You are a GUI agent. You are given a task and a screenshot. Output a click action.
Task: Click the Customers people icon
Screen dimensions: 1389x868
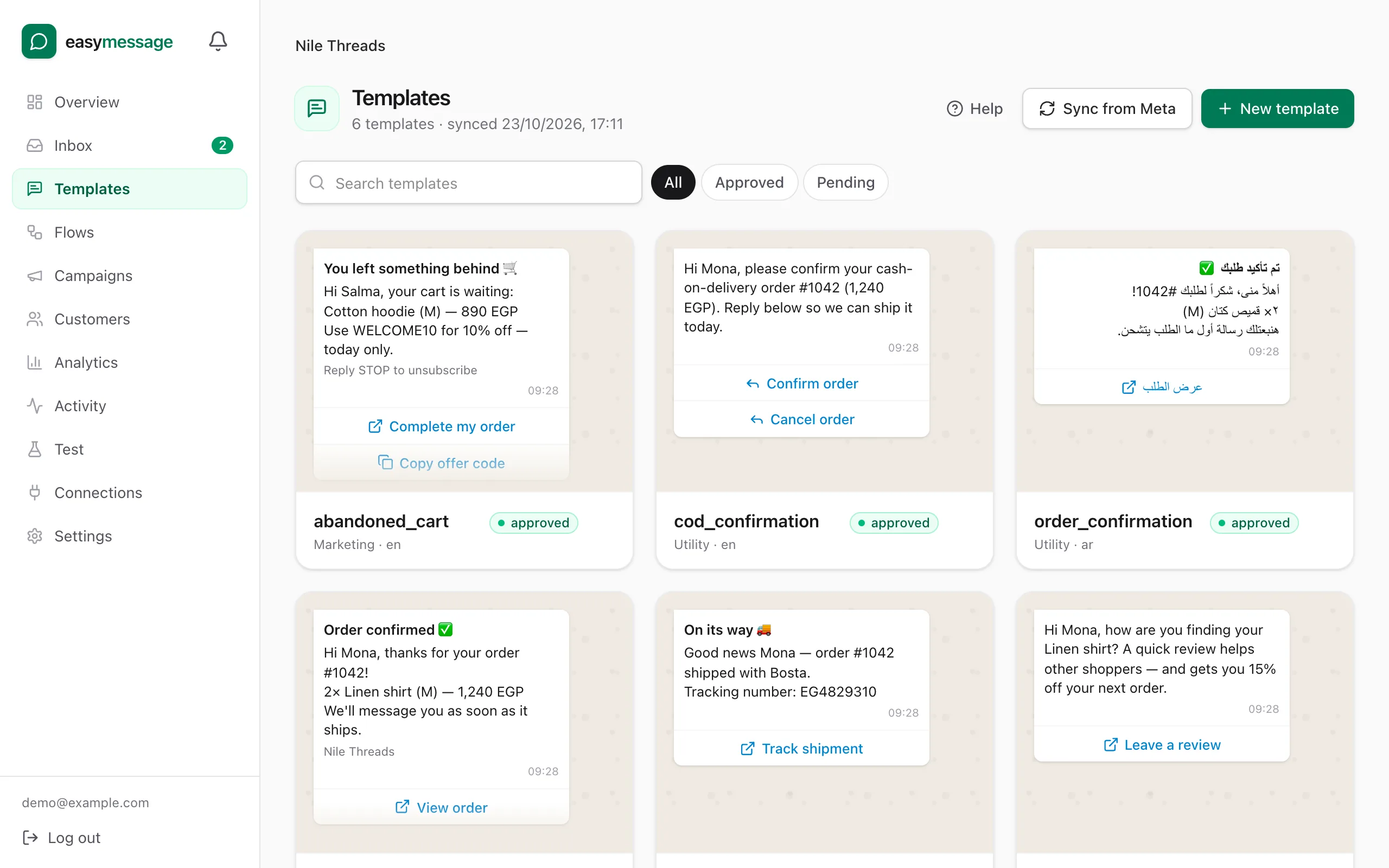[34, 319]
